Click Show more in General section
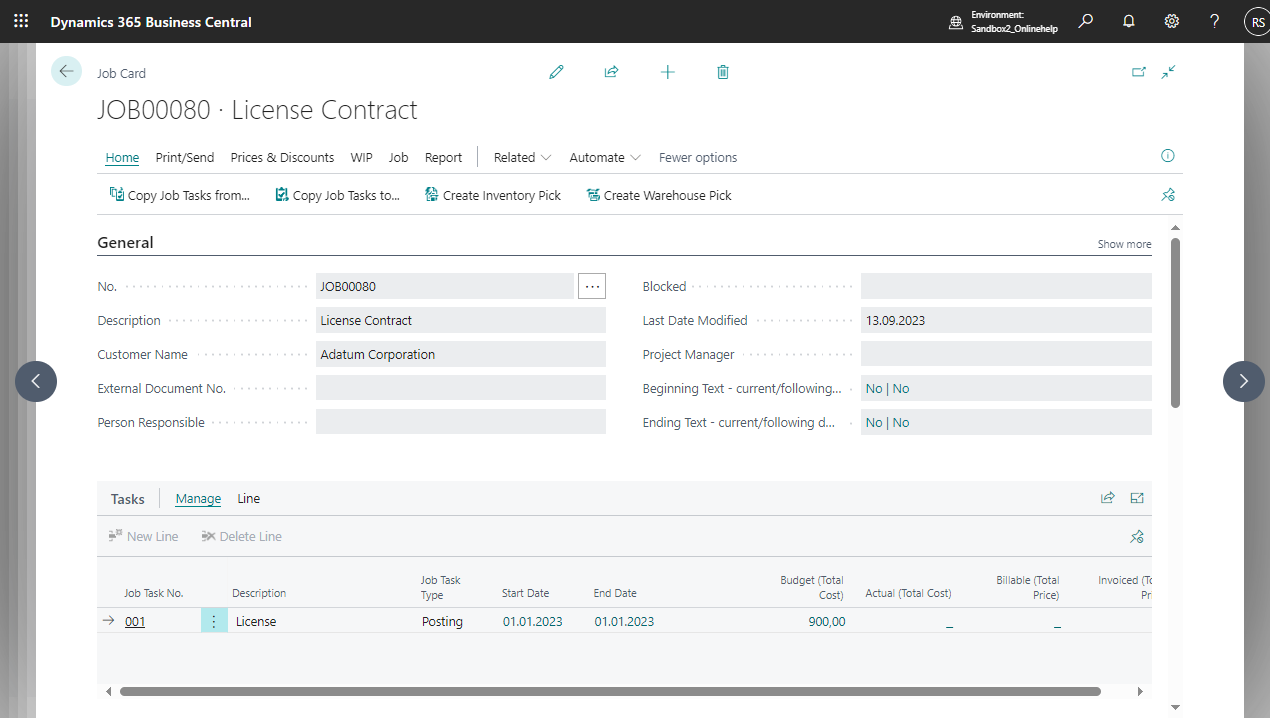The height and width of the screenshot is (718, 1270). pyautogui.click(x=1124, y=244)
